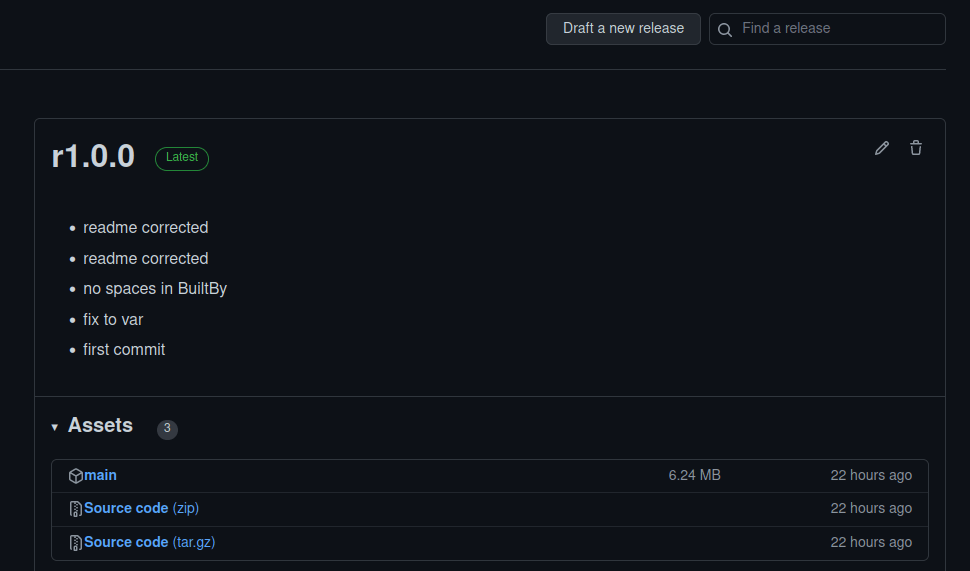970x571 pixels.
Task: Download Source code (zip)
Action: tap(126, 508)
